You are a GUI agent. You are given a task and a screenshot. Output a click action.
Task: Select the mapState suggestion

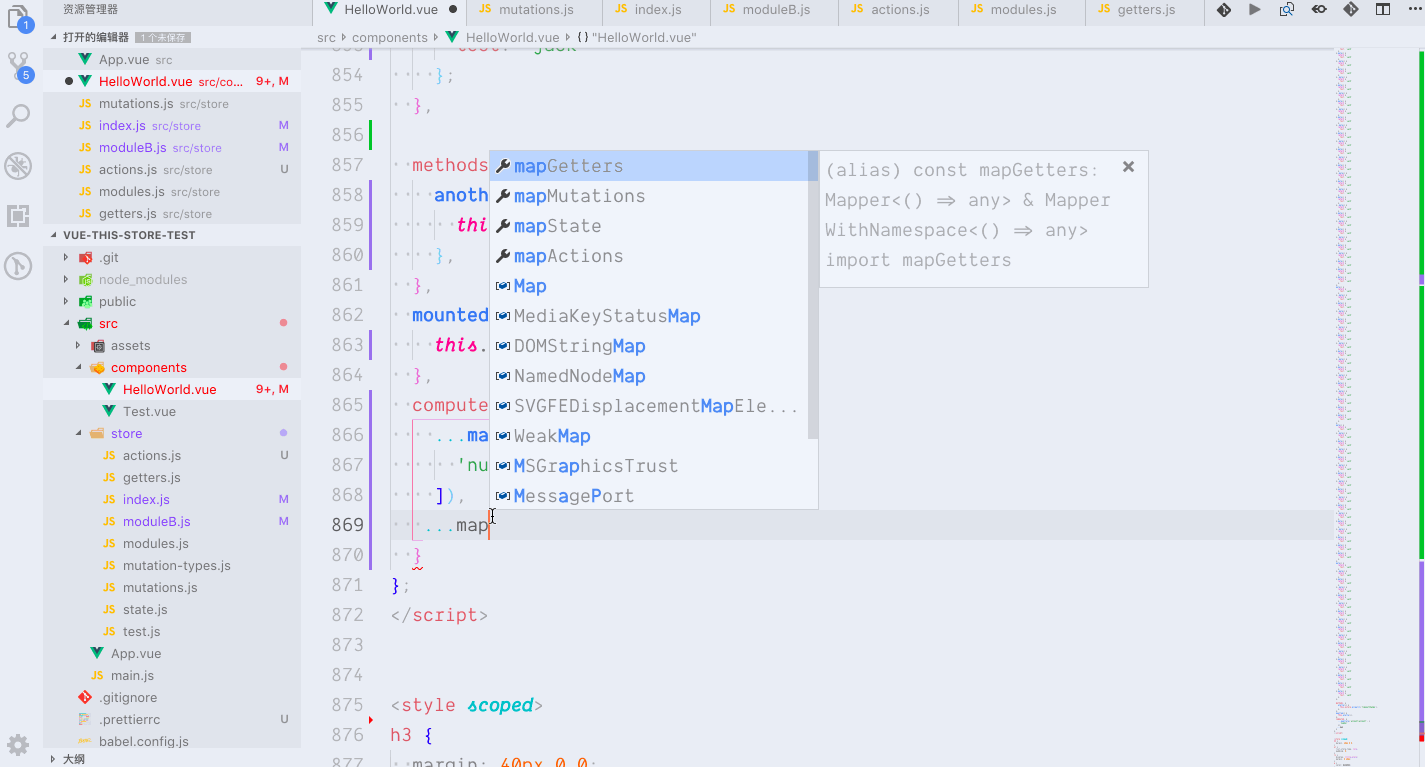[x=649, y=226]
